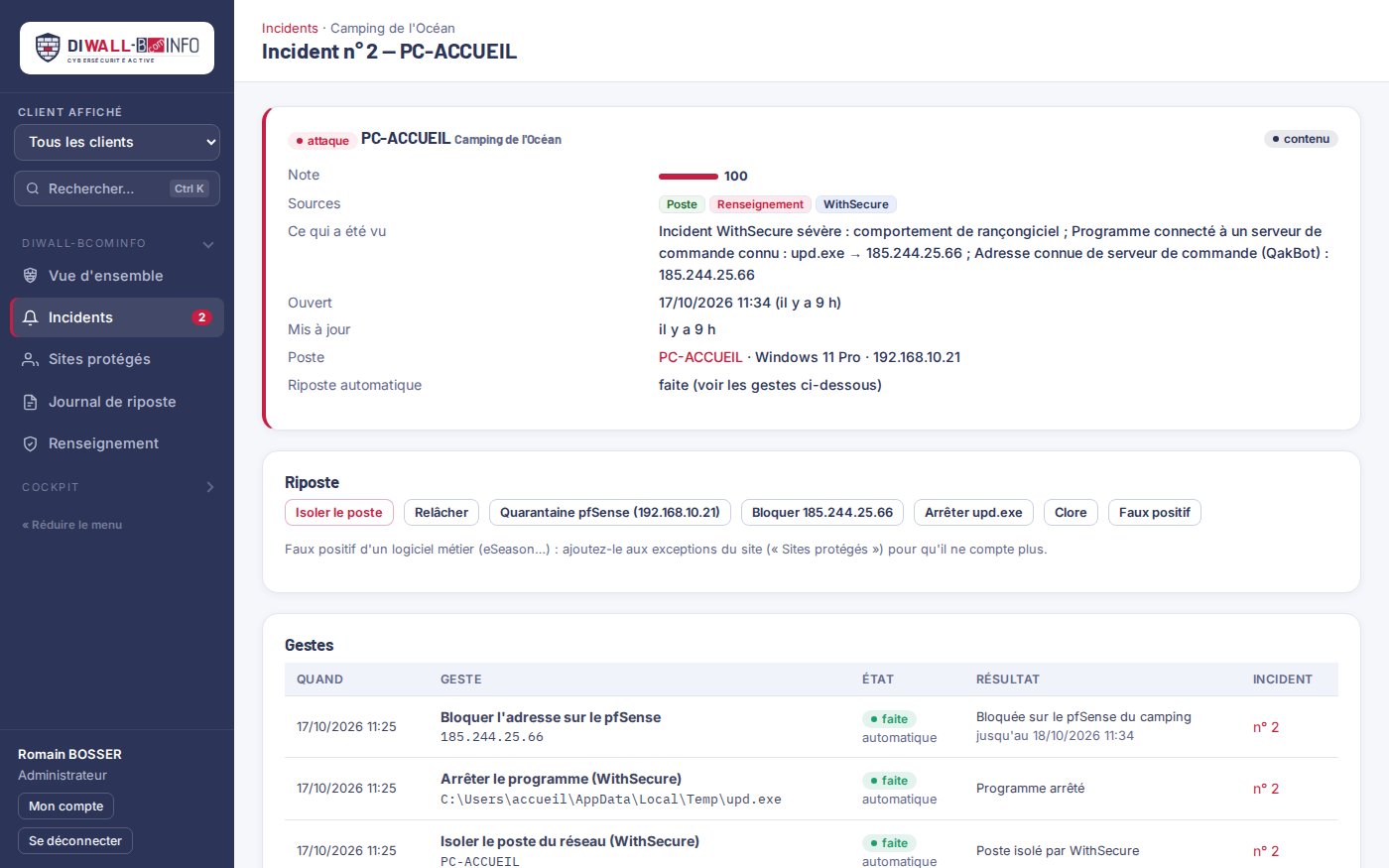
Task: Click the document icon for Journal de riposte
Action: pyautogui.click(x=31, y=402)
